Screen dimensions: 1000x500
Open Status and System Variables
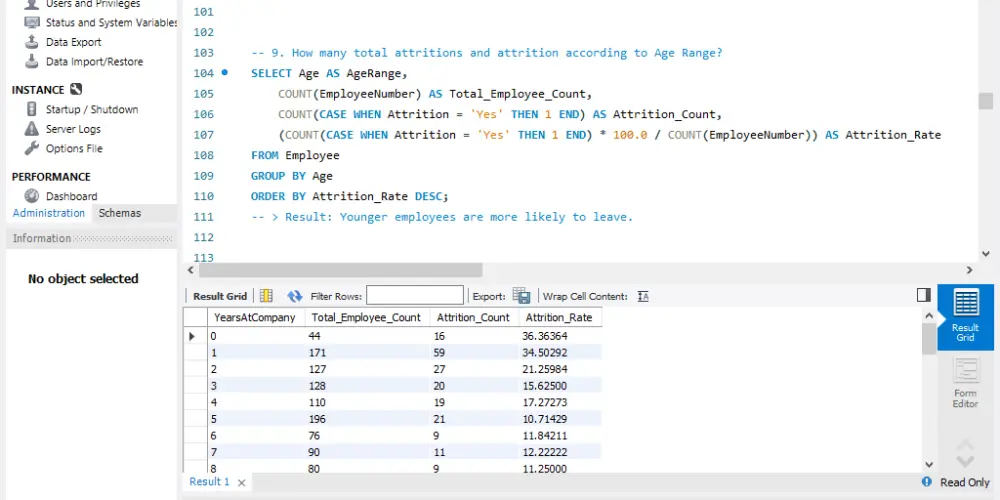111,22
